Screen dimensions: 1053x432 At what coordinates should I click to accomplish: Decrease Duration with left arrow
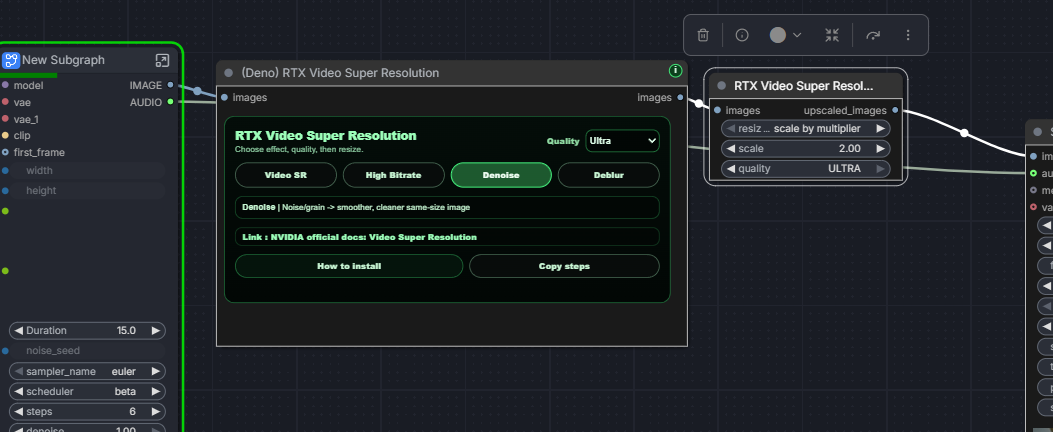(19, 331)
